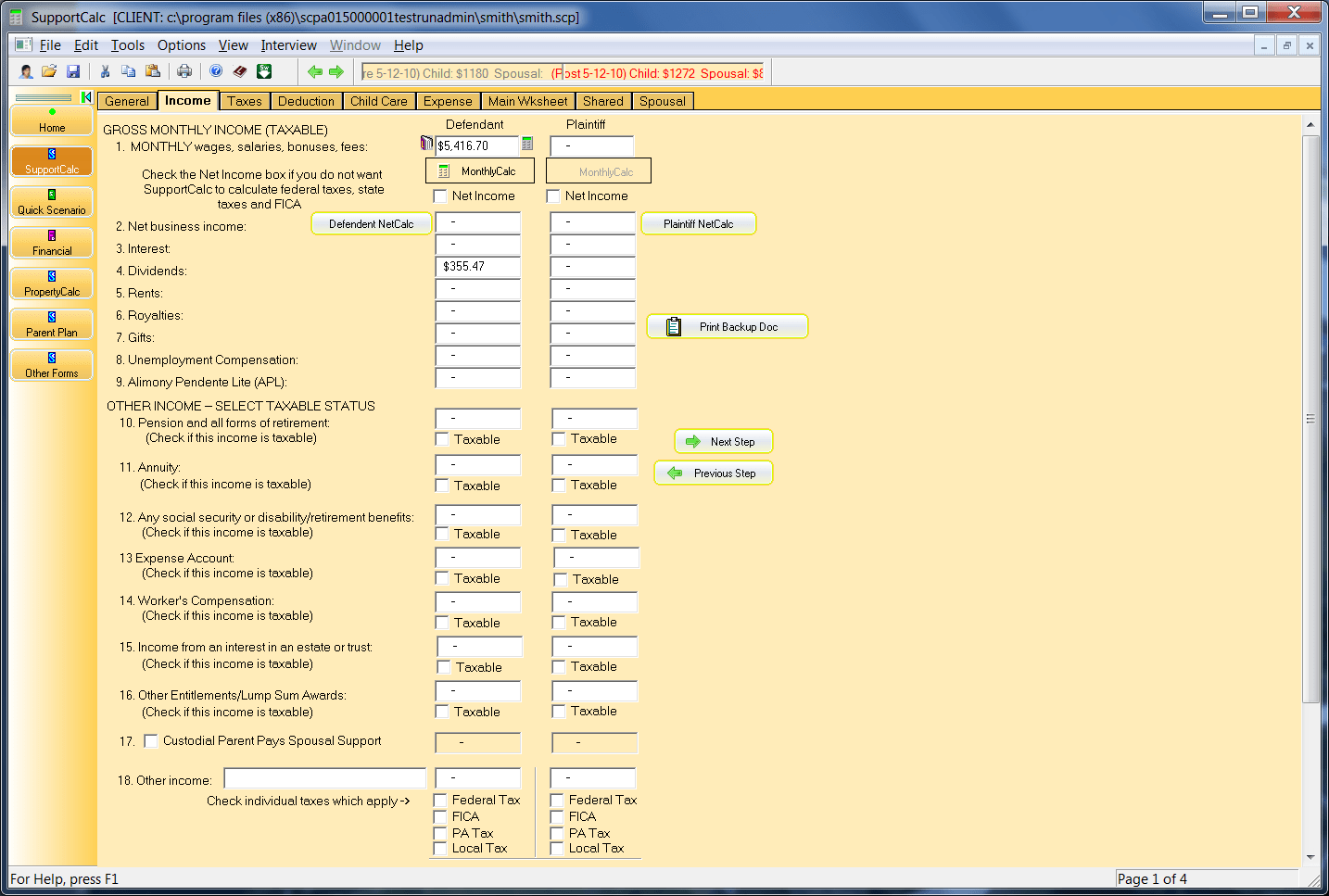Click the blue help question mark icon

216,71
